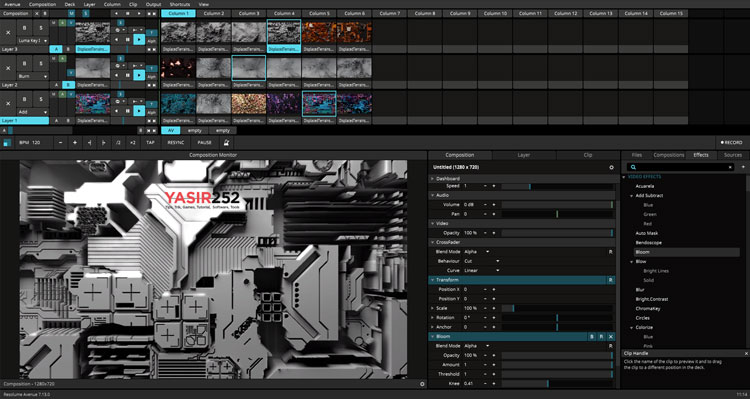The image size is (750, 399).
Task: Adjust the Knee slider of Bloom
Action: 557,384
